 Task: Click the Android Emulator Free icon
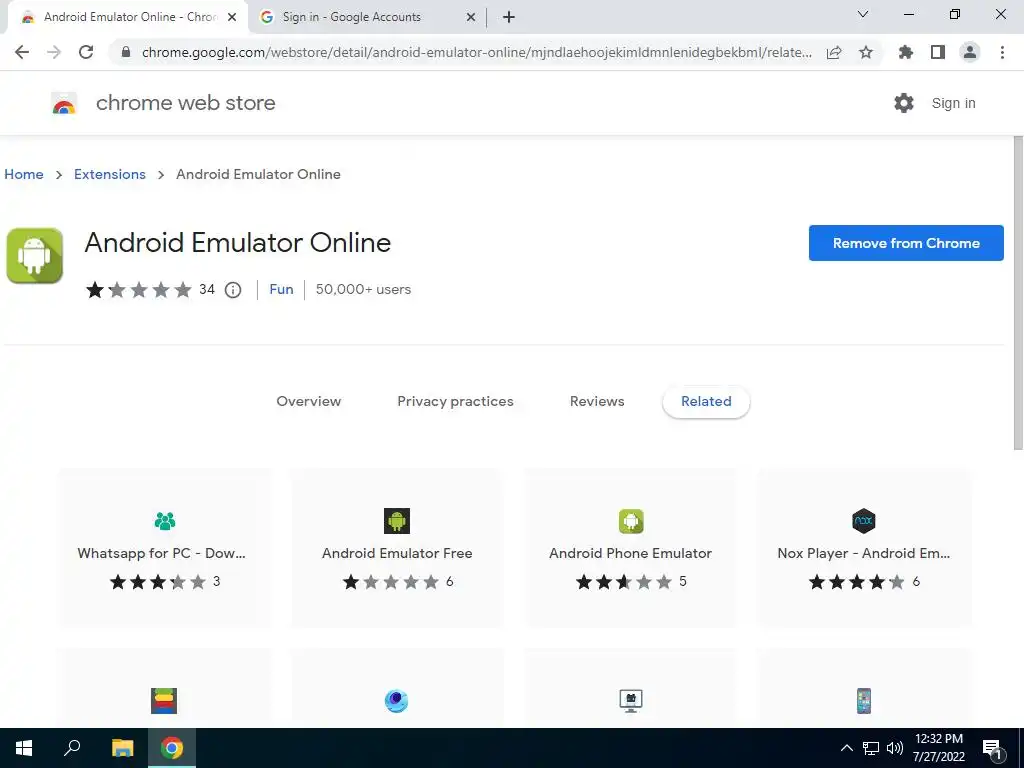397,520
